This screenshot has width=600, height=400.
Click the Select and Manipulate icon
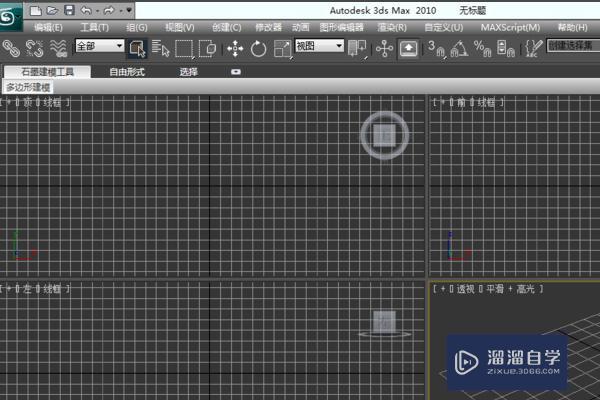pyautogui.click(x=384, y=49)
